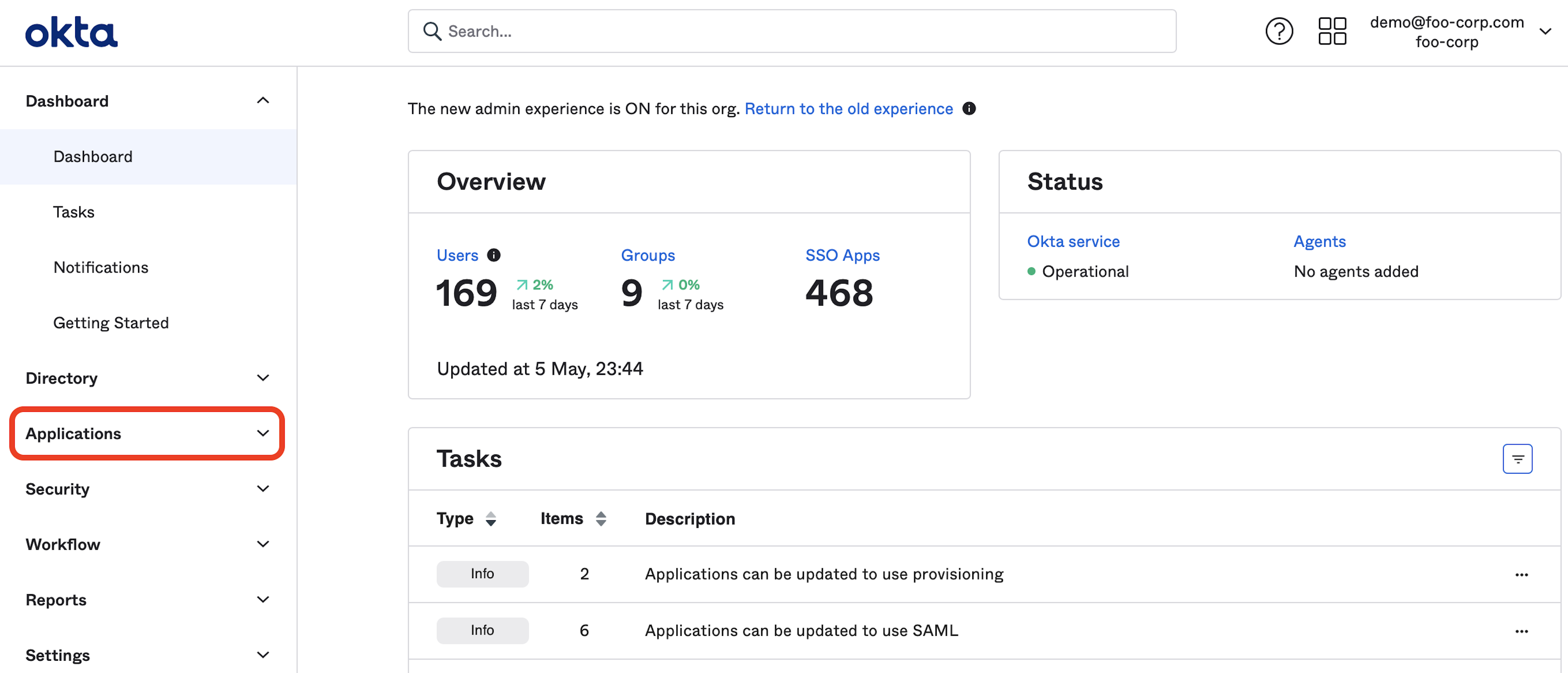Click Return to the old experience link
1568x673 pixels.
pos(849,108)
